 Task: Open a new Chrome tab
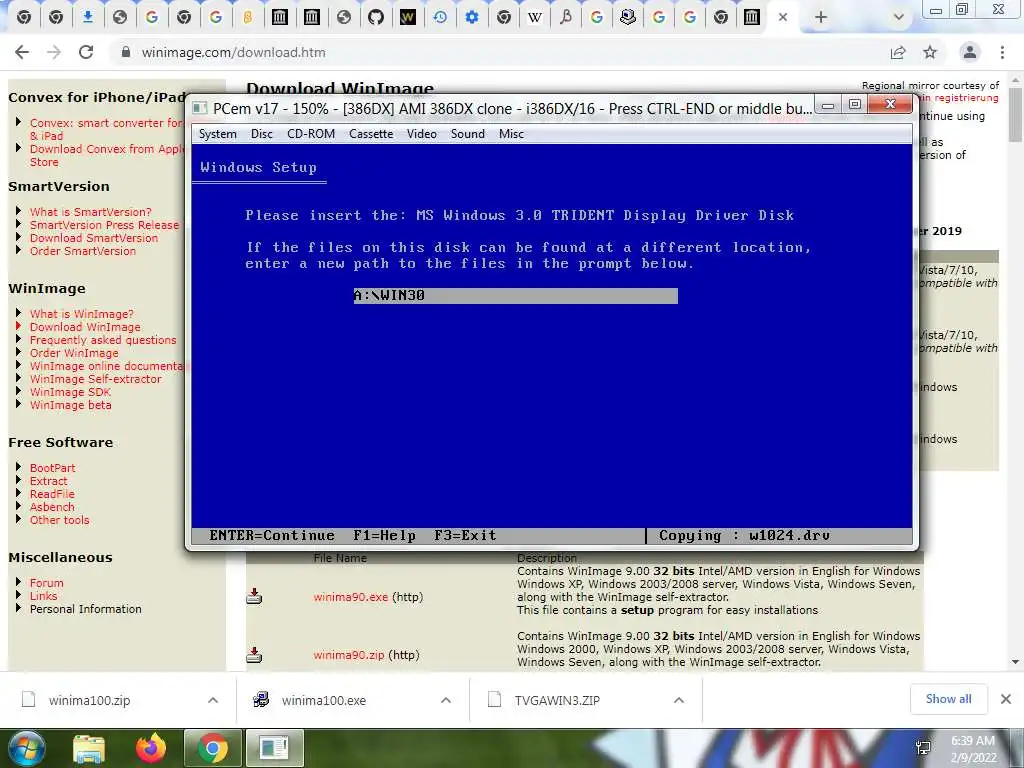click(821, 18)
